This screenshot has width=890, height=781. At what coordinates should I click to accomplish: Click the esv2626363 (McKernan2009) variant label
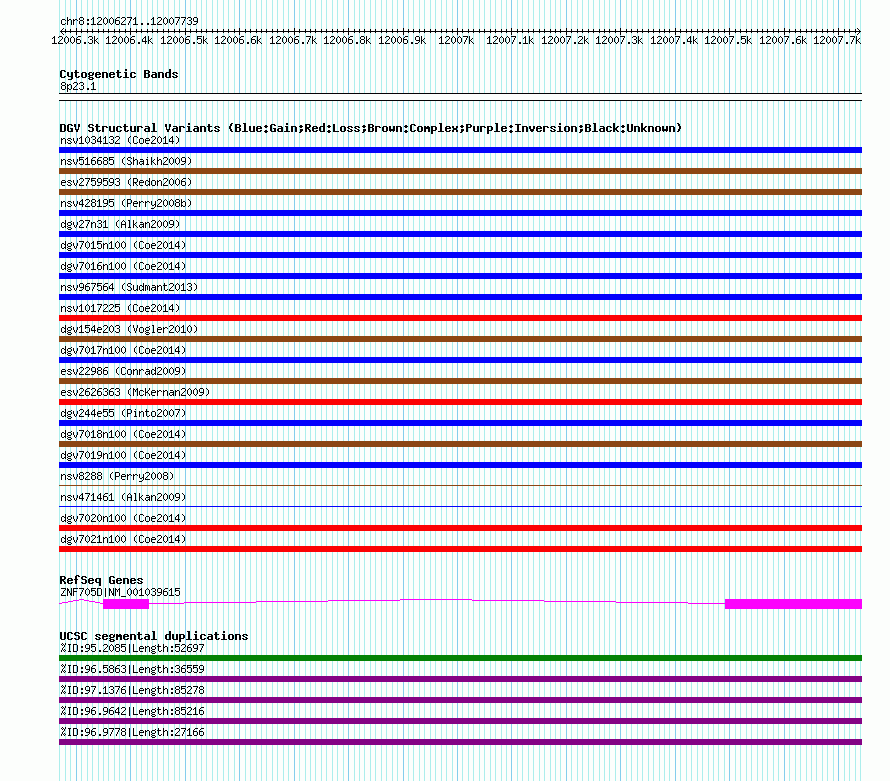135,392
